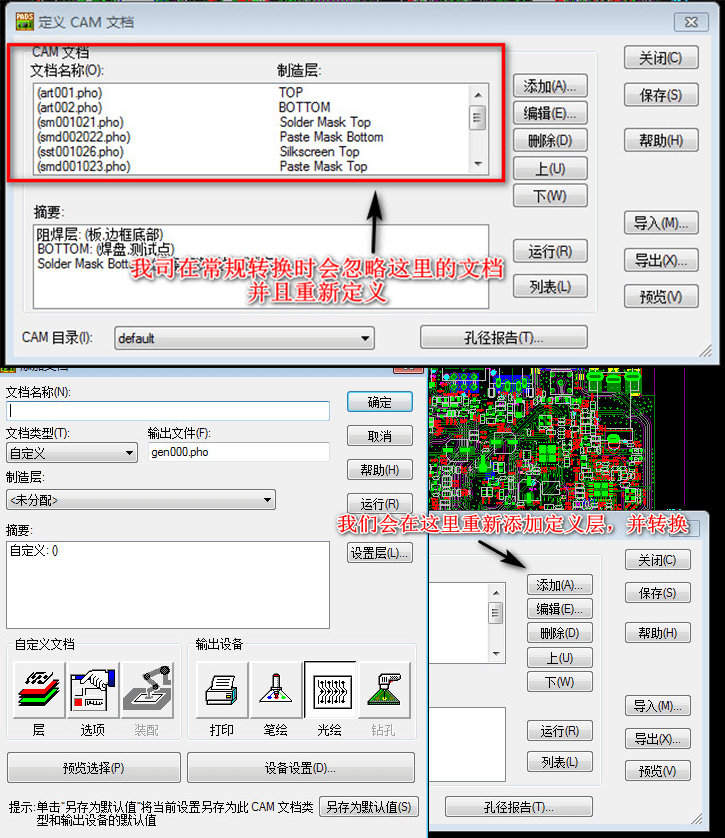Click the 装配 (Assembly) icon
The height and width of the screenshot is (838, 725).
pyautogui.click(x=146, y=691)
